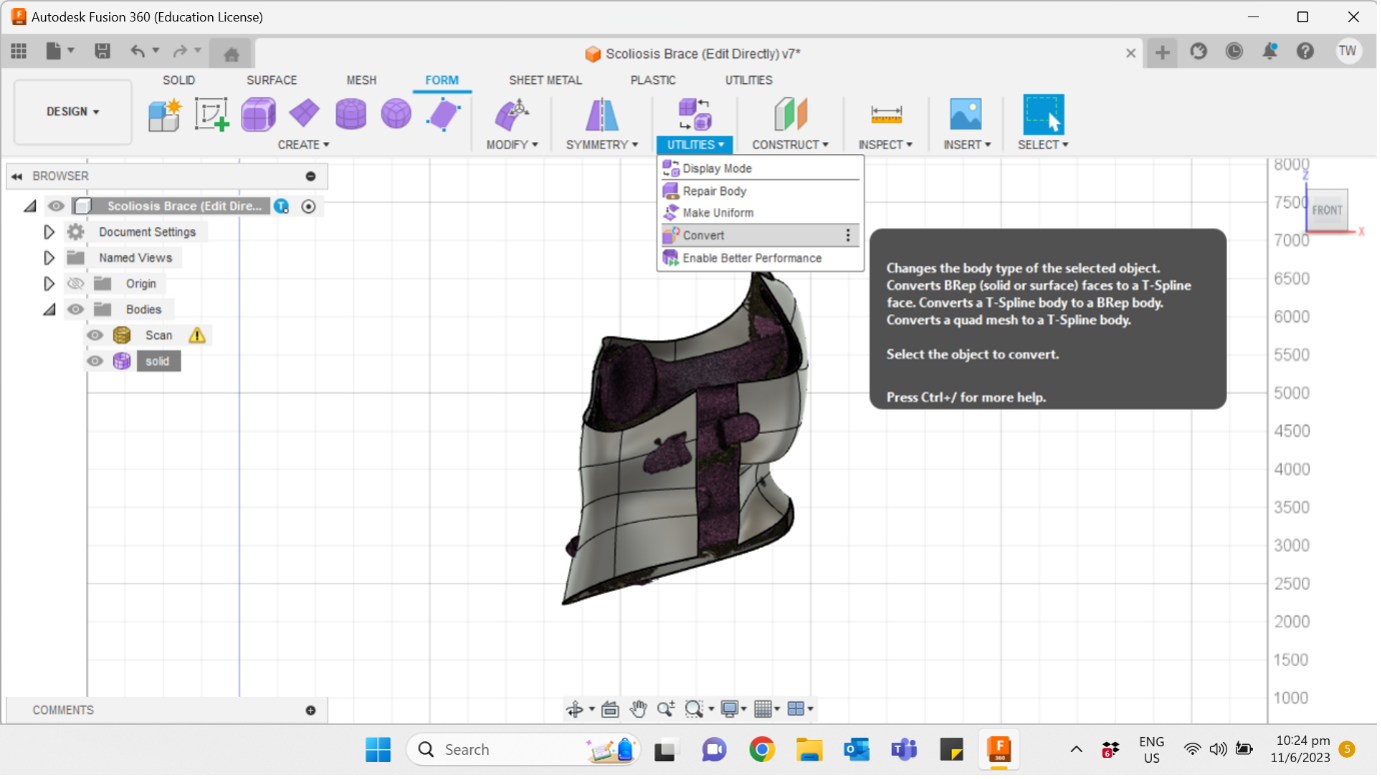This screenshot has height=779, width=1381.
Task: Show the Origin folder contents in viewport
Action: pos(75,283)
